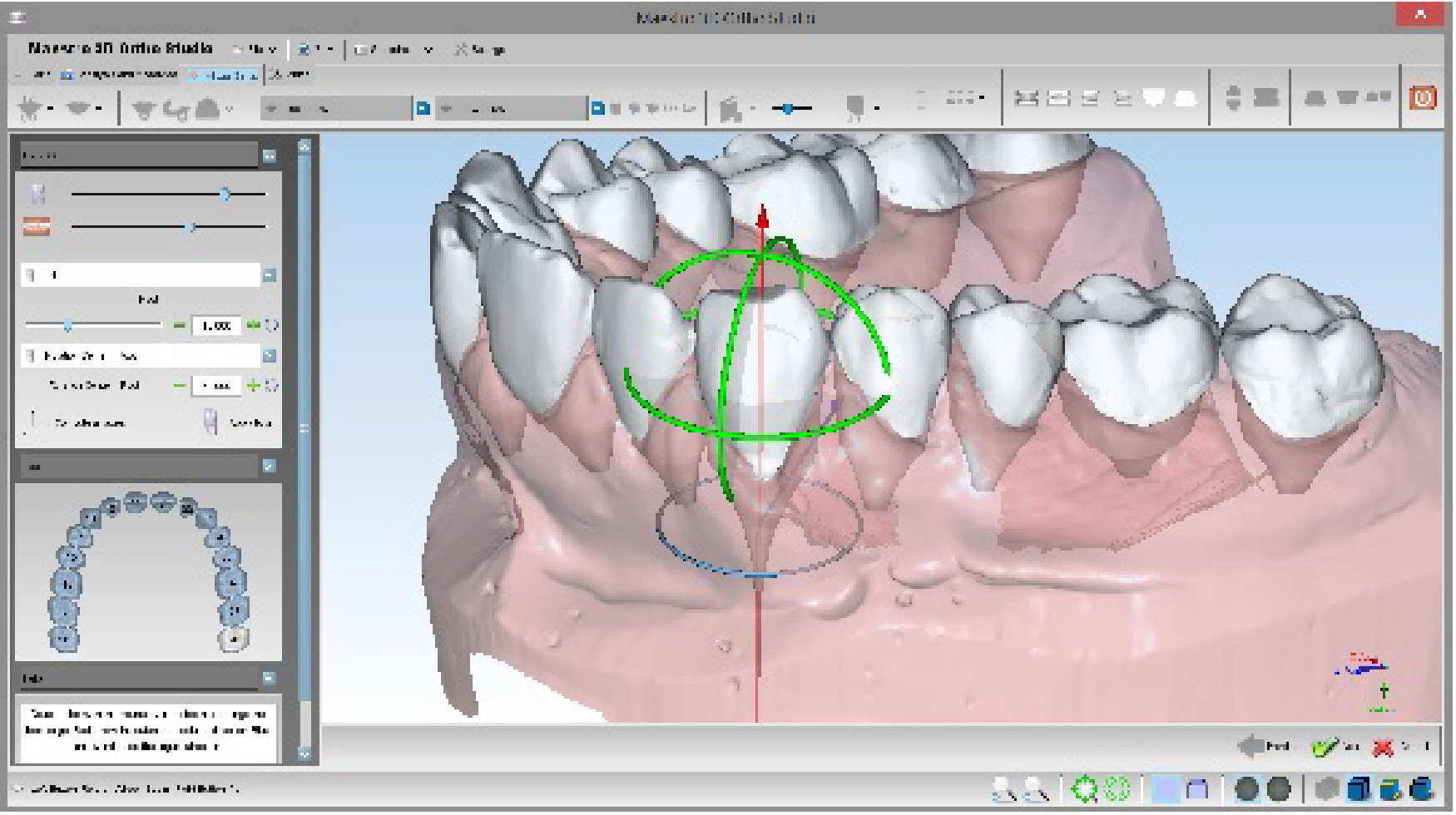
Task: Open the blue icon menu between View and Windows
Action: (316, 49)
